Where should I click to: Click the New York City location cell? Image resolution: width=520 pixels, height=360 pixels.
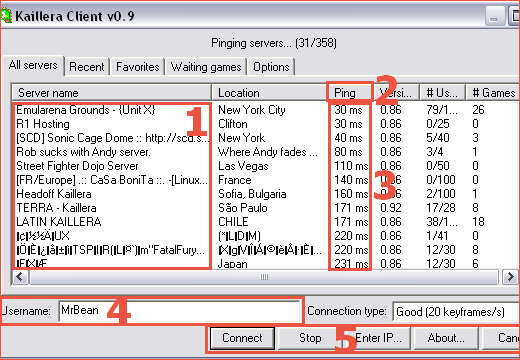click(252, 110)
